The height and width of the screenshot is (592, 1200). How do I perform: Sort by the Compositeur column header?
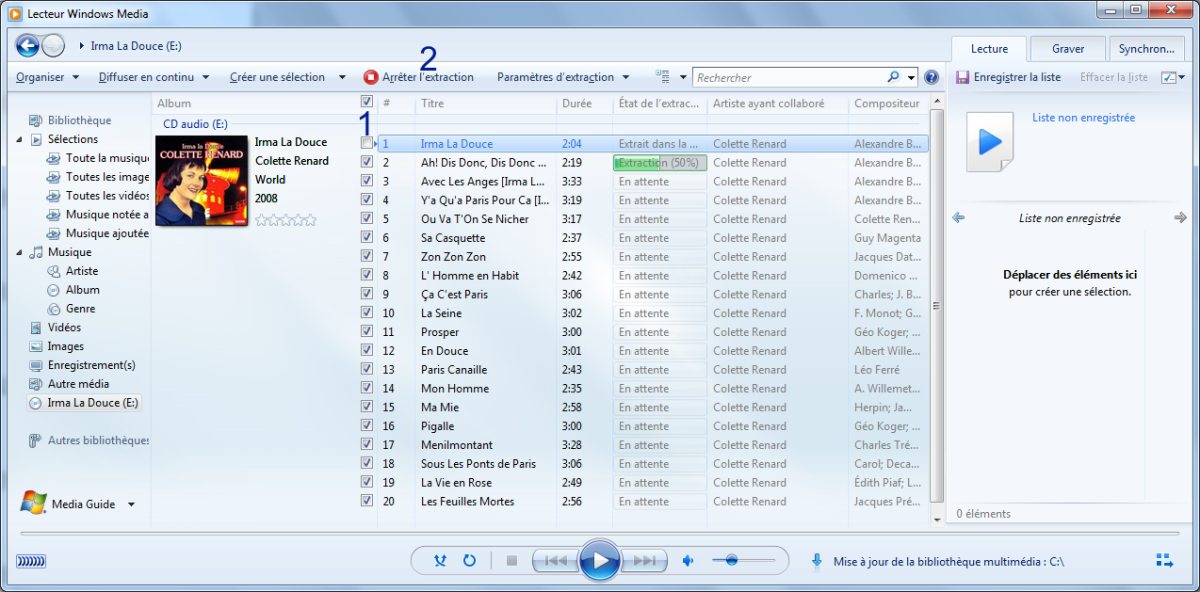pyautogui.click(x=888, y=103)
